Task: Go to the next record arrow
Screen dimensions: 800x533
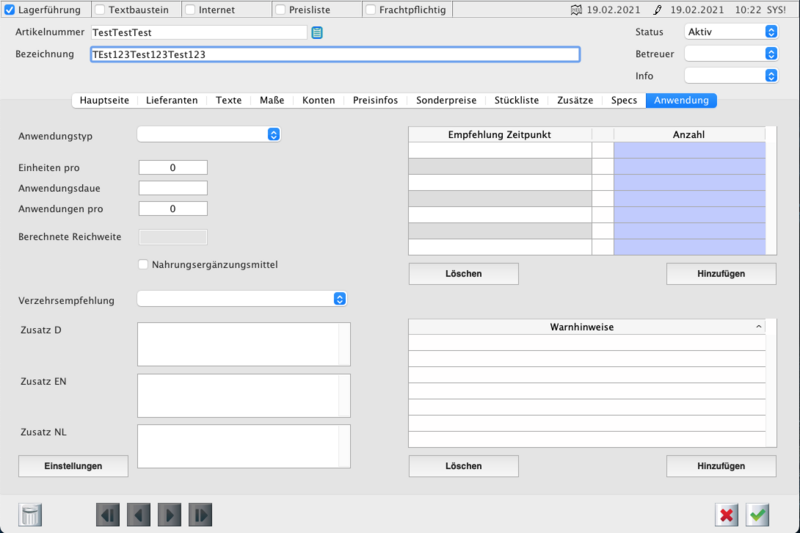Action: (170, 515)
